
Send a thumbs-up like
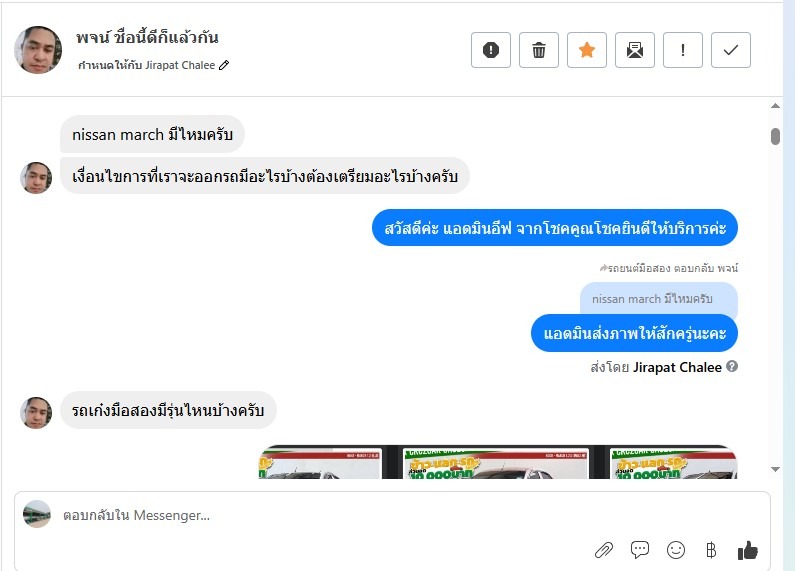coord(747,550)
